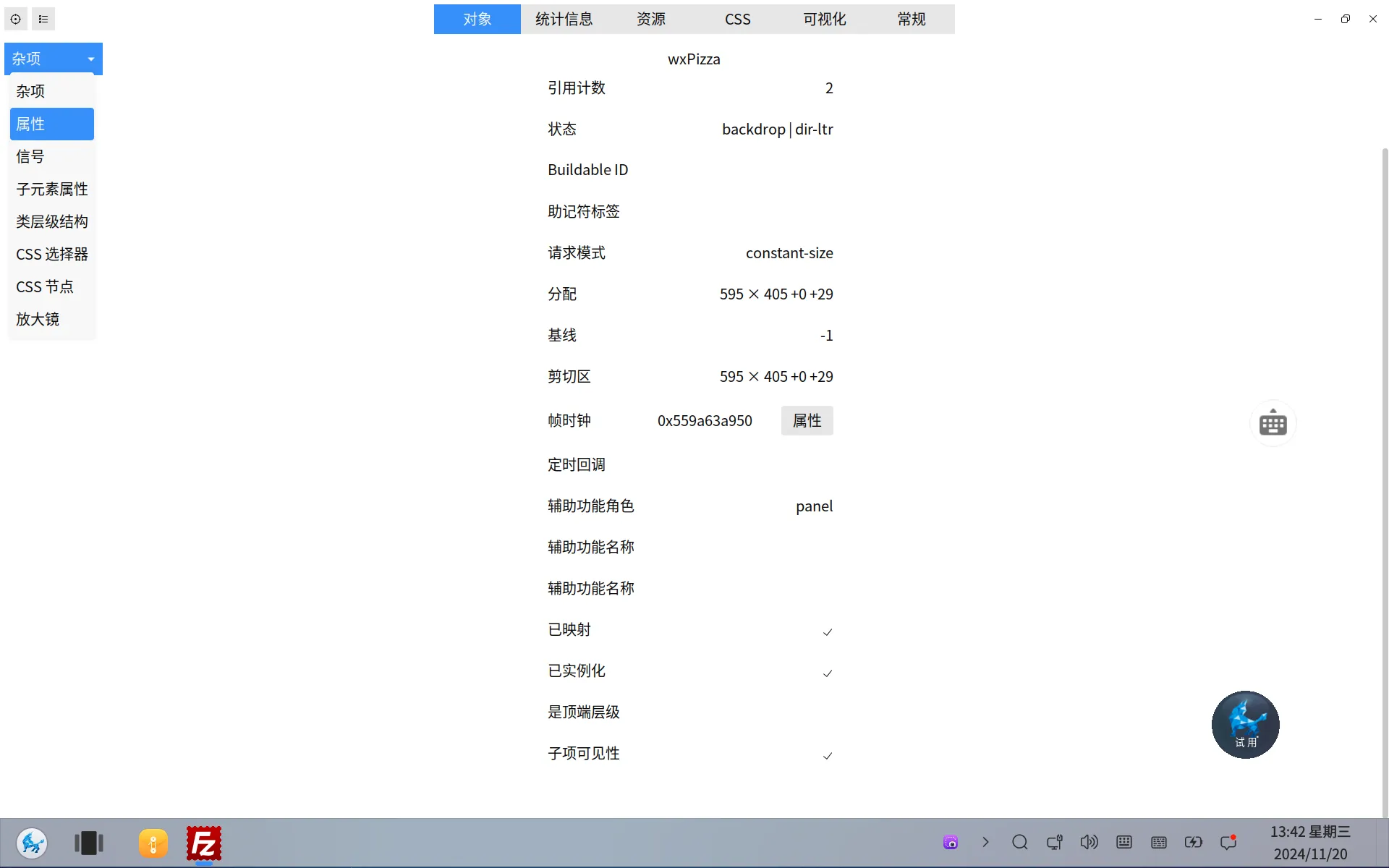This screenshot has height=868, width=1389.
Task: Switch to the CSS tab
Action: (738, 20)
